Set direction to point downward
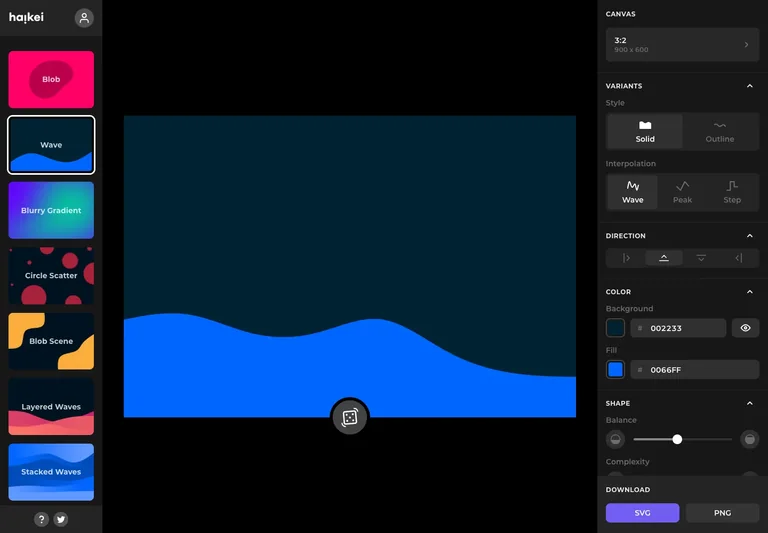 [x=701, y=258]
